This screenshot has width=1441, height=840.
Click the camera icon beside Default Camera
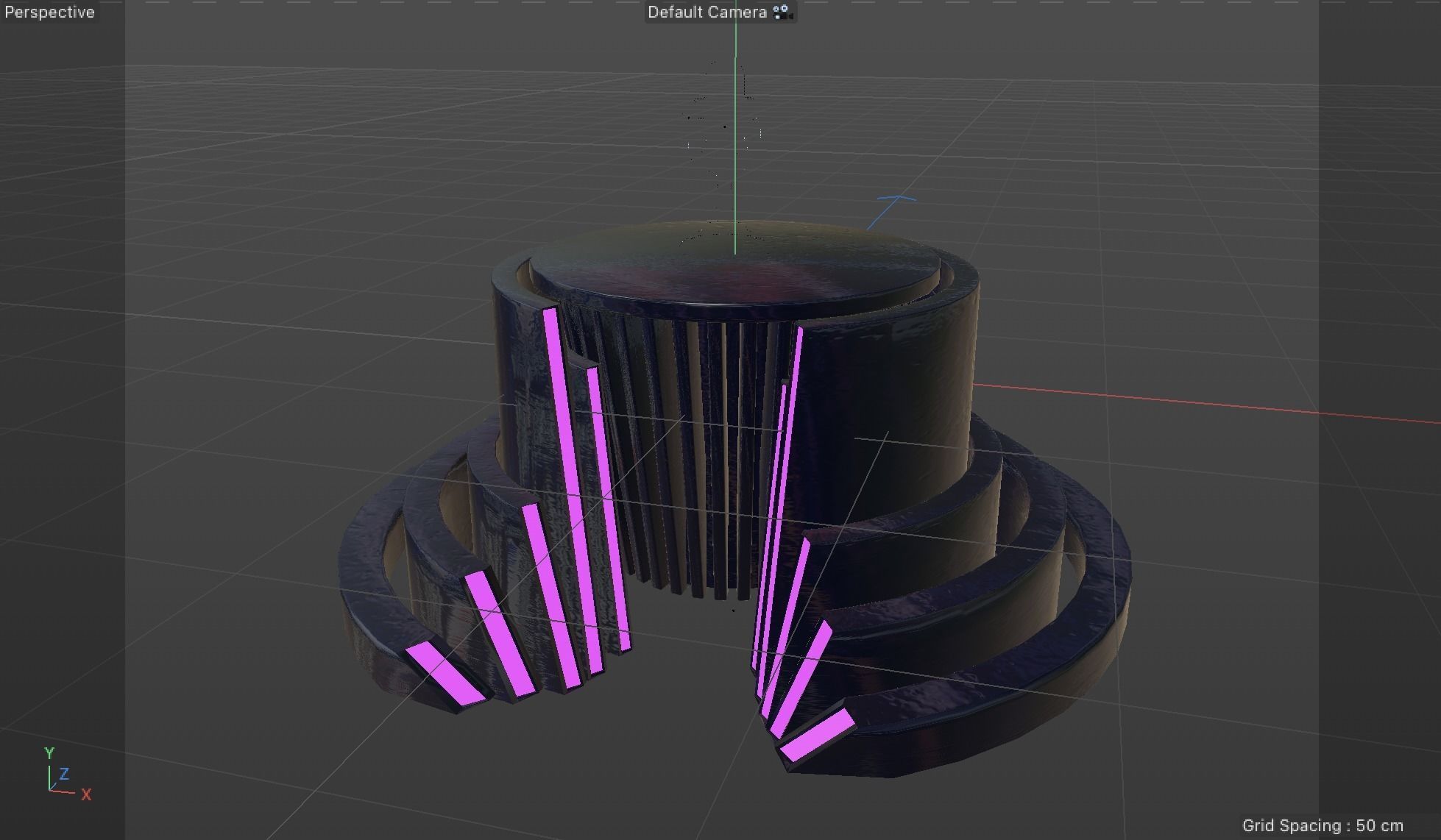click(782, 13)
